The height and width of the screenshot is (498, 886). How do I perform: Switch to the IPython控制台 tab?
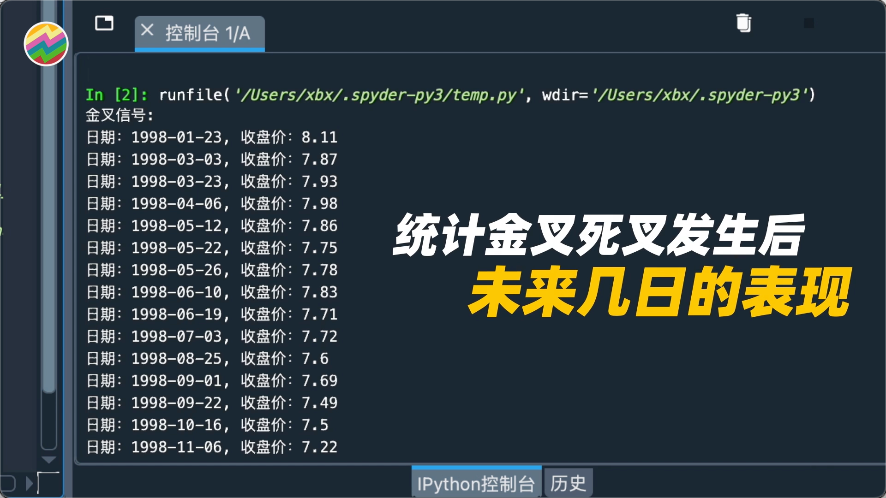(x=476, y=483)
